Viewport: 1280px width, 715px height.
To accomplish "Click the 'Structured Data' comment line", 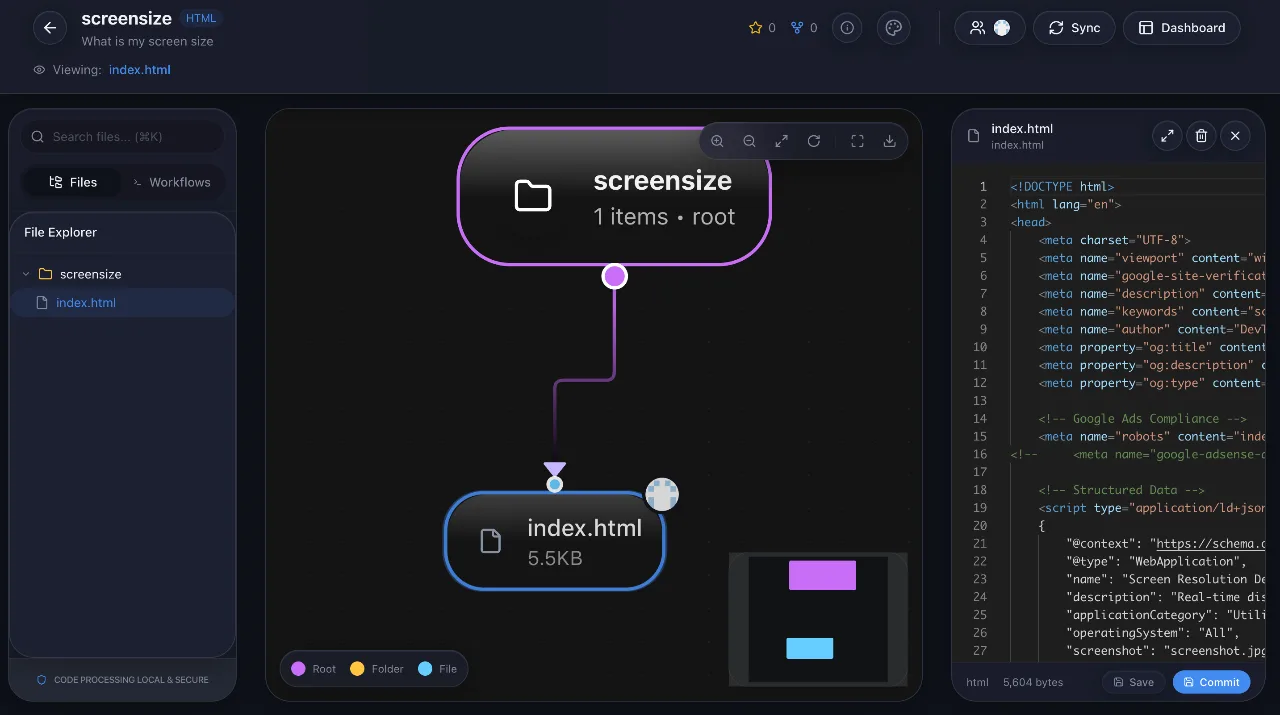I will pos(1121,490).
